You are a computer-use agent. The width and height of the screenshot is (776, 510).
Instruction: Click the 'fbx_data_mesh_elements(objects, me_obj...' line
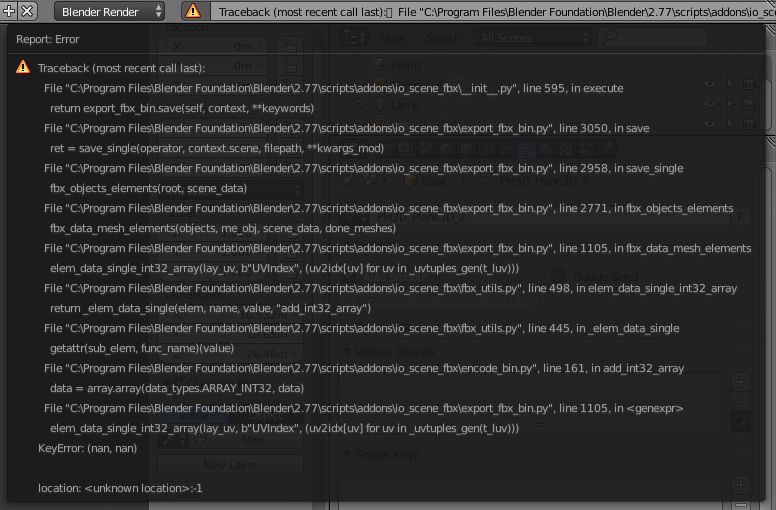[x=223, y=229]
